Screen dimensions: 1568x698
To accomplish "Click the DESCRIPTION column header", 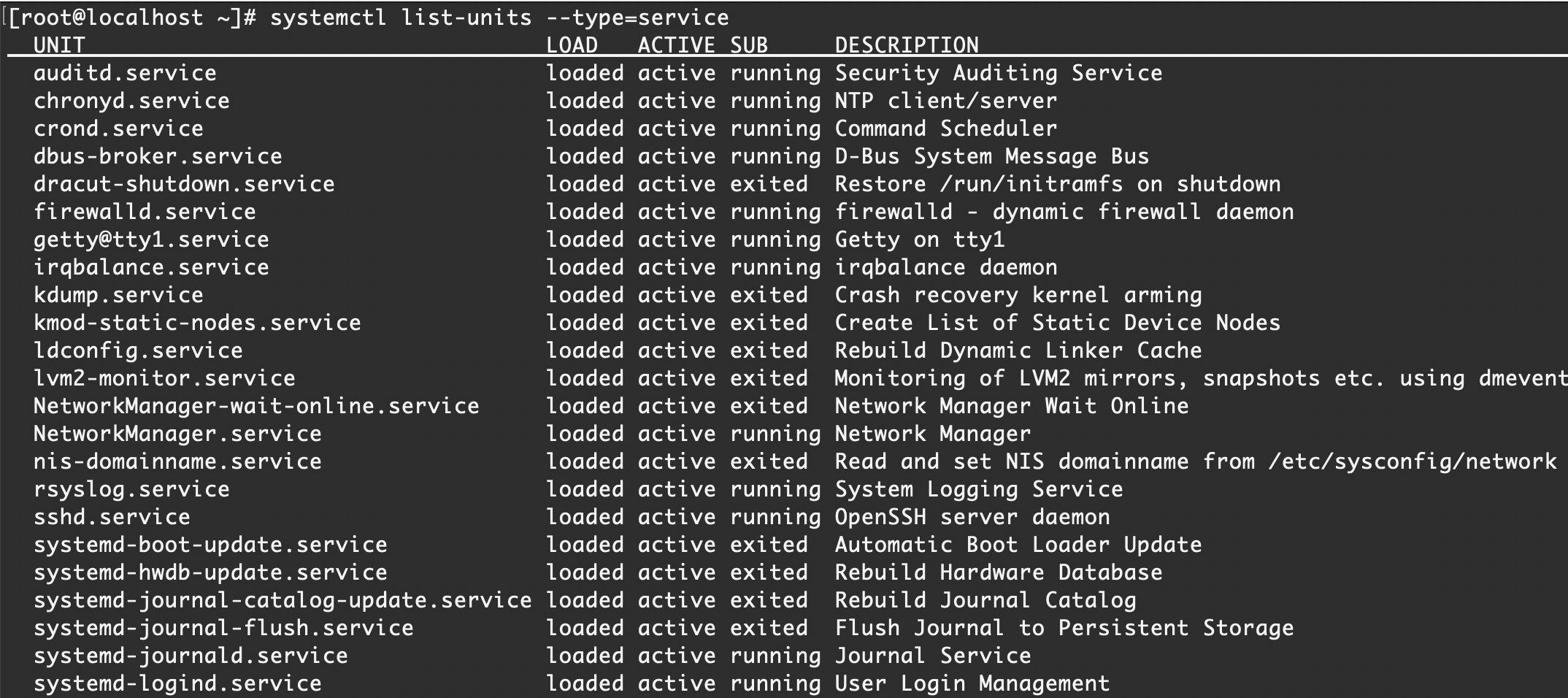I will (907, 45).
